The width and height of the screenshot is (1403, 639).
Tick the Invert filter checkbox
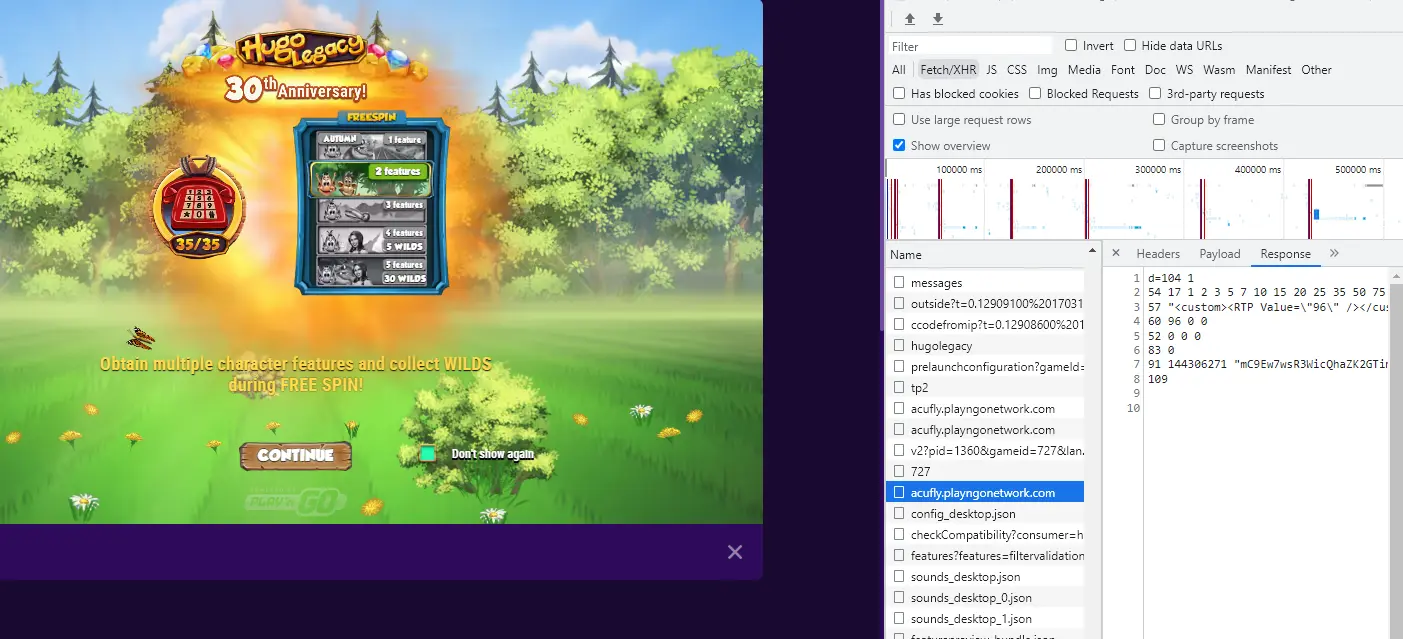click(1071, 46)
